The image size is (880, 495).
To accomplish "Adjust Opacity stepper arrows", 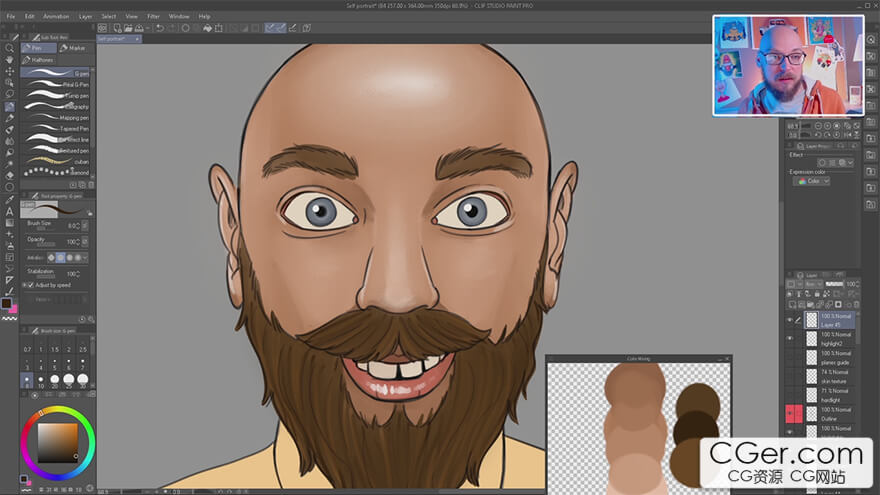I will tap(77, 242).
